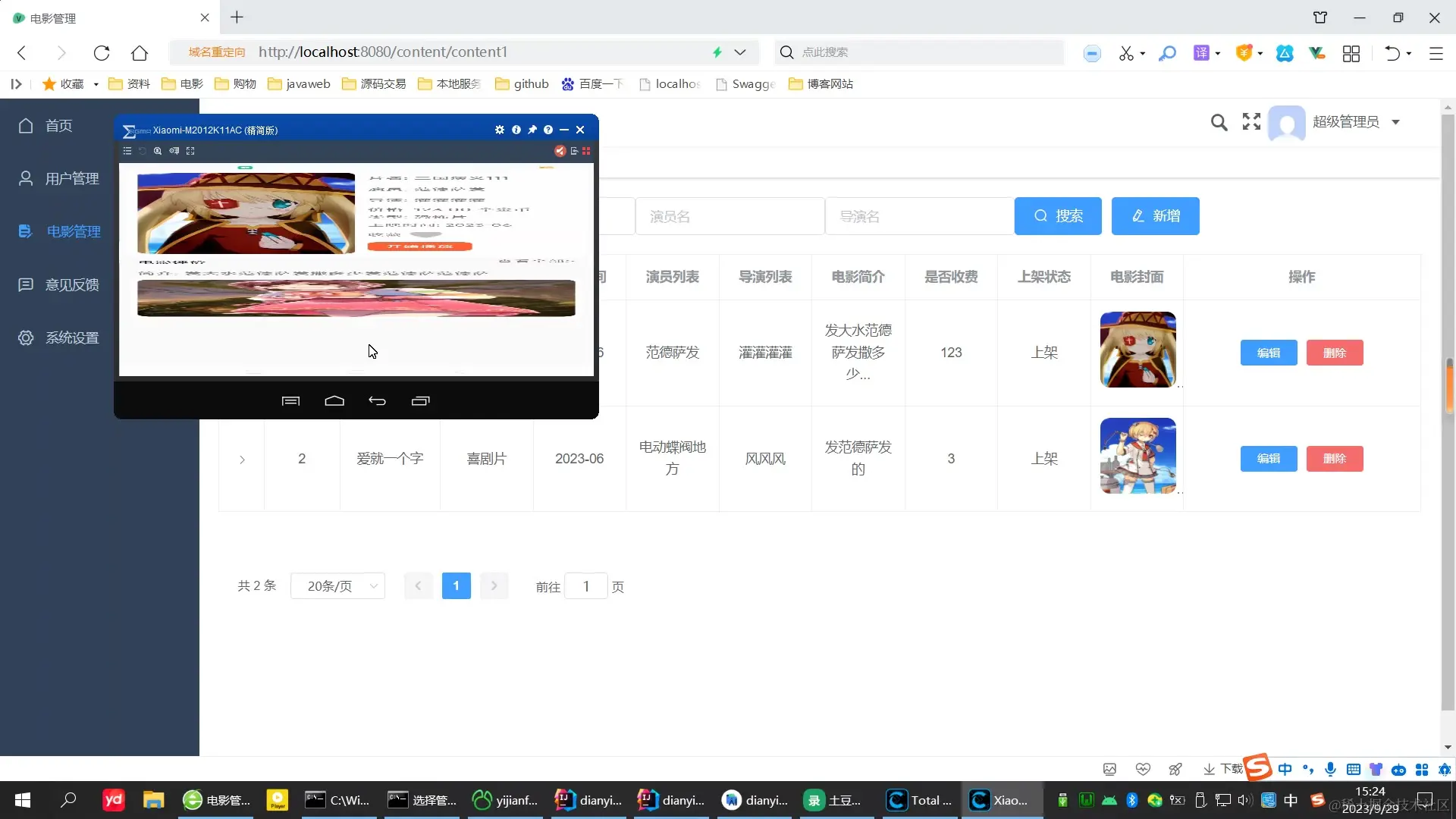Click the Android home button in mirror window
Image resolution: width=1456 pixels, height=819 pixels.
pyautogui.click(x=334, y=401)
